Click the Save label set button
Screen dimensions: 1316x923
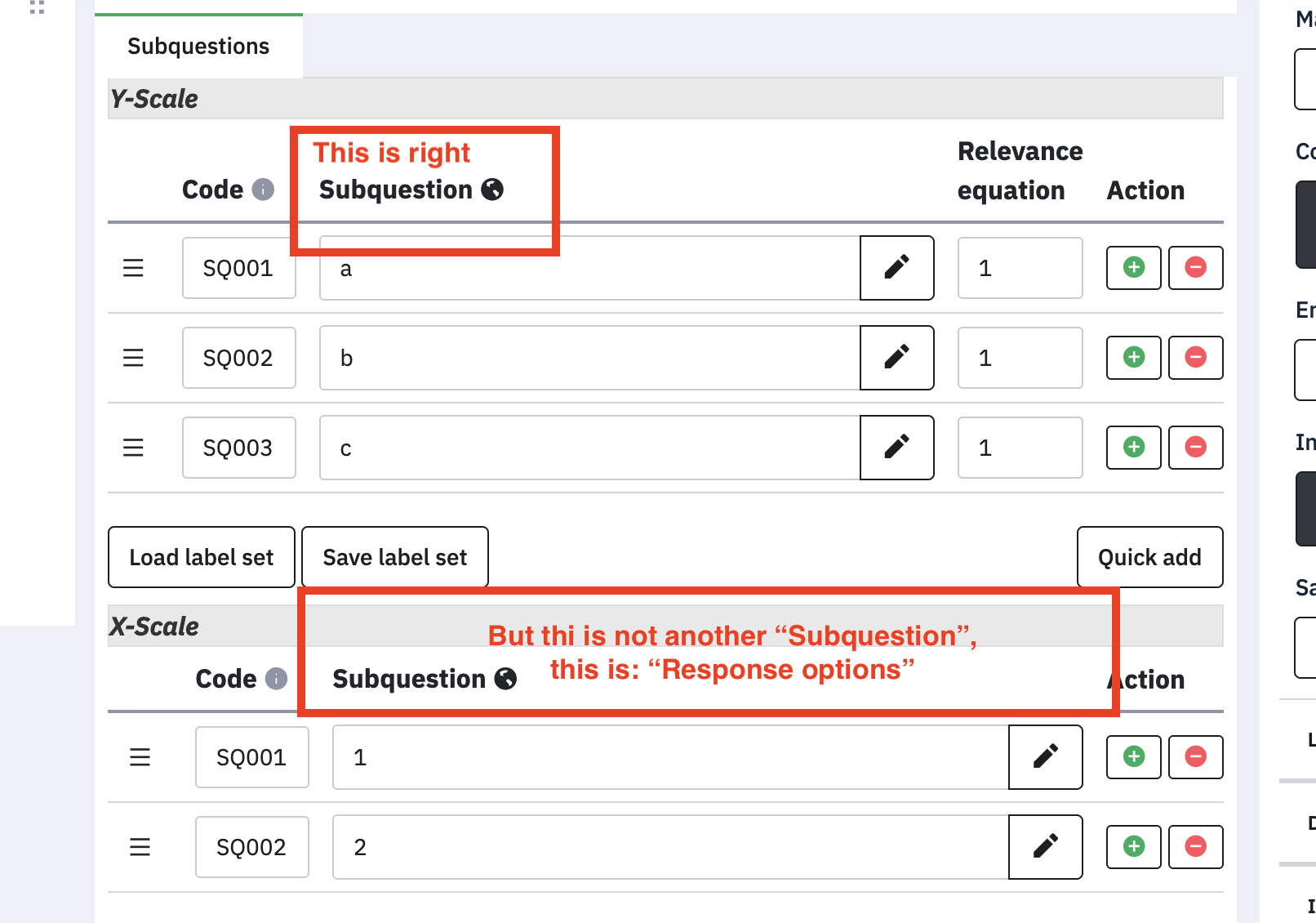(x=395, y=557)
